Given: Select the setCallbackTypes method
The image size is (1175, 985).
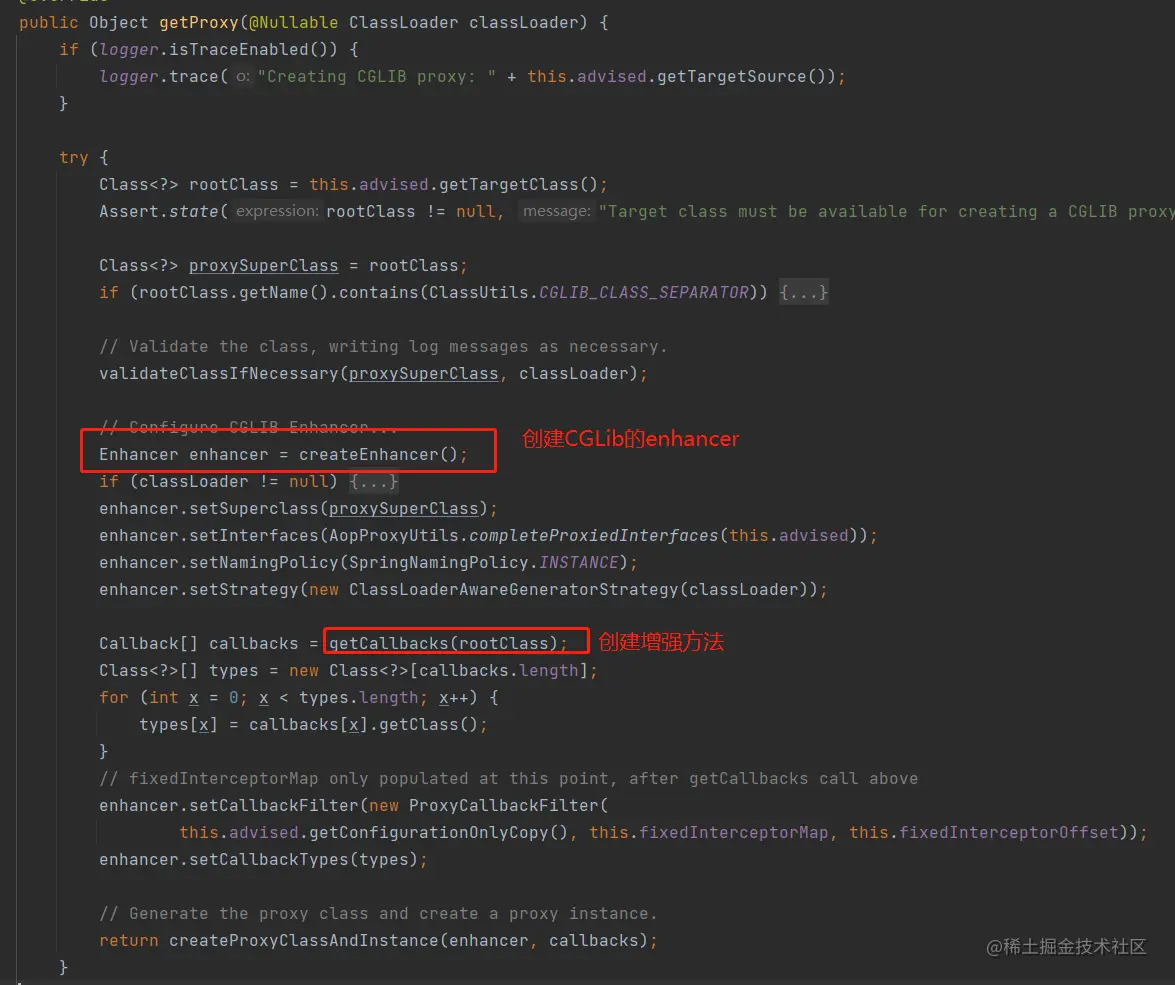Looking at the screenshot, I should pos(268,859).
